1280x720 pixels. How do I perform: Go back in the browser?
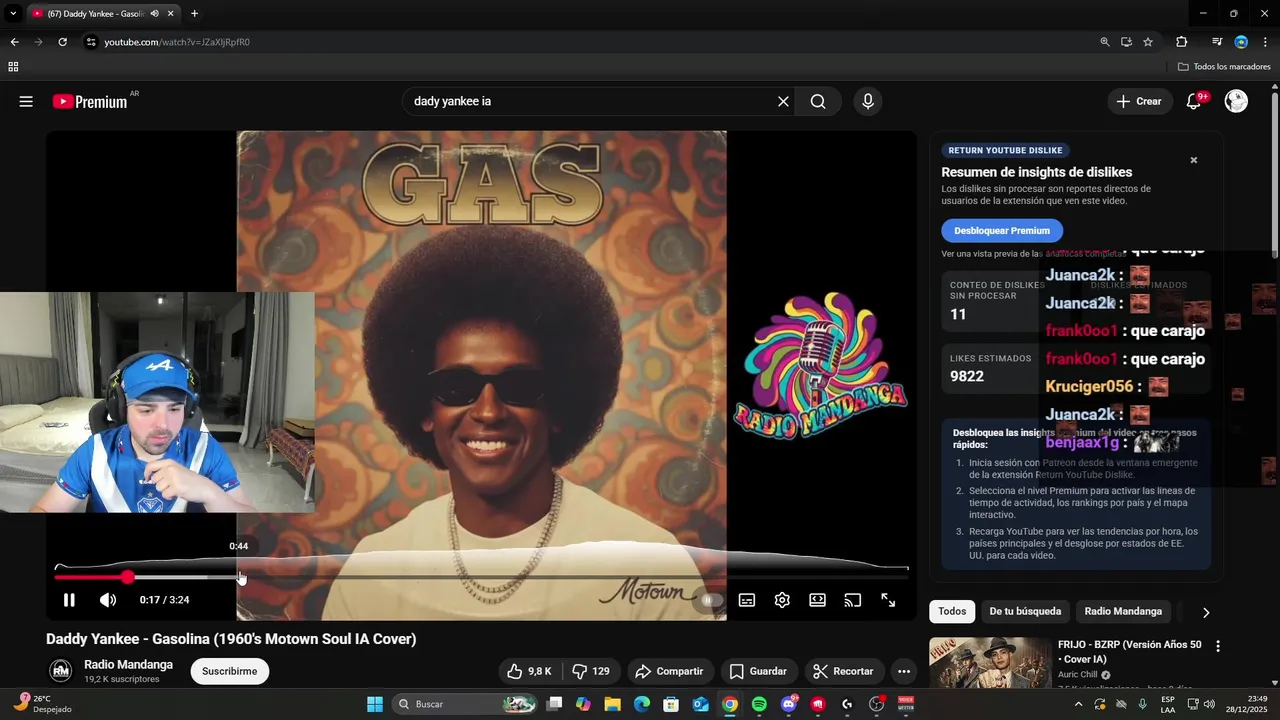[x=14, y=42]
